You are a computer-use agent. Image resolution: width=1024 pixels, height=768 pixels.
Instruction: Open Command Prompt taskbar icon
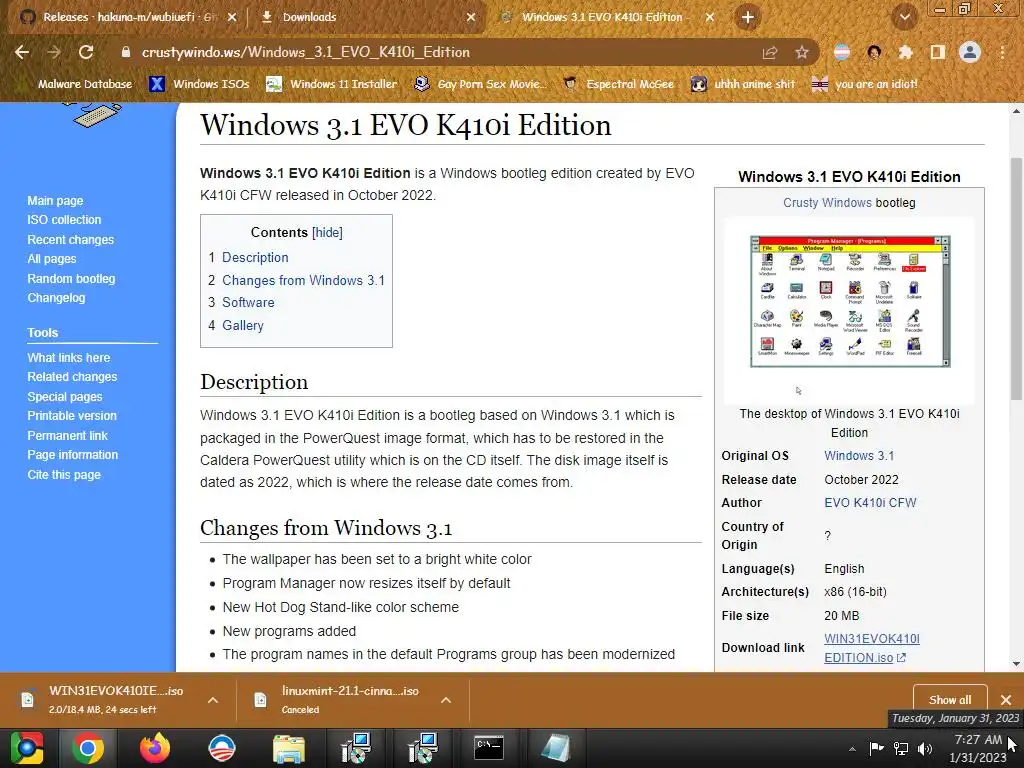pos(489,748)
